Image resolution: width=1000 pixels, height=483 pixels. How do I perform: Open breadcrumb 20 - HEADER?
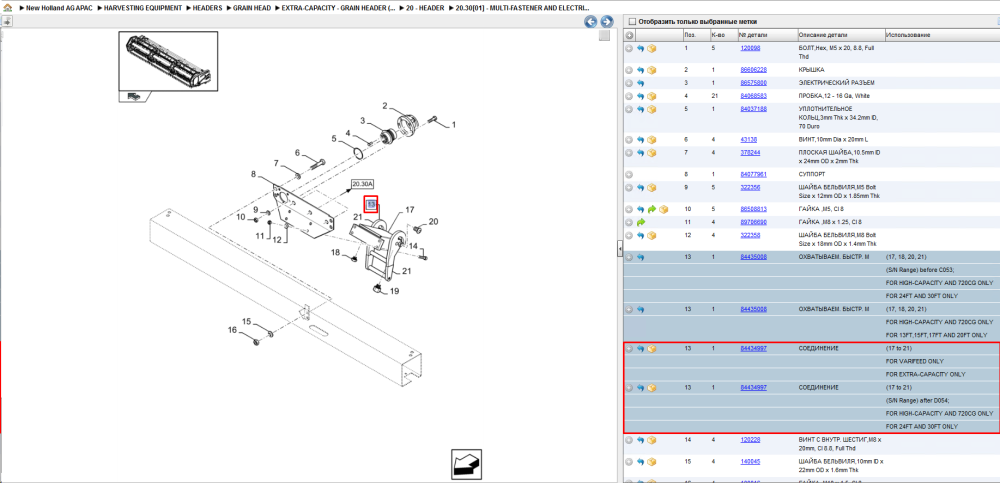(423, 8)
